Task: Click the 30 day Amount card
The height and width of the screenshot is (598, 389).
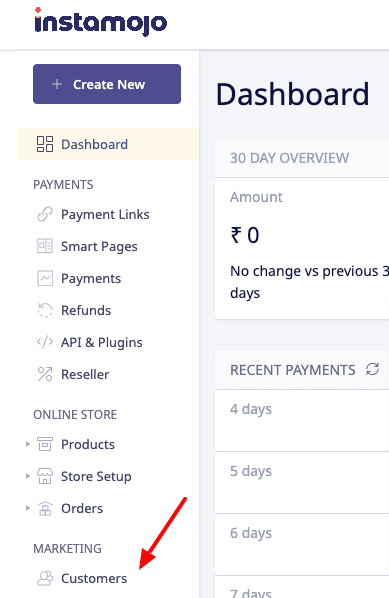Action: [302, 248]
